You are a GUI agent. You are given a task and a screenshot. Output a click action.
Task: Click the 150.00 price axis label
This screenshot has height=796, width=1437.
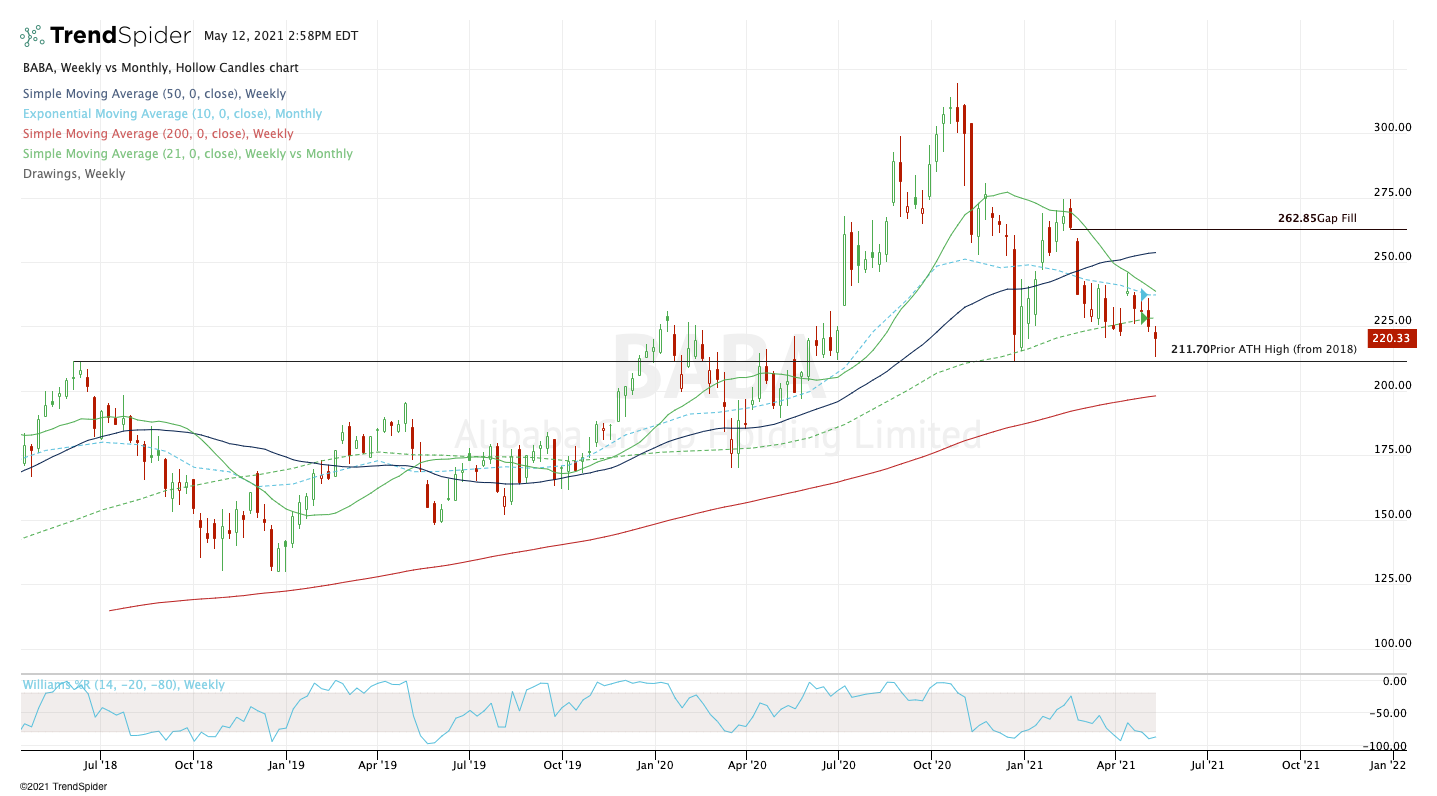1392,514
